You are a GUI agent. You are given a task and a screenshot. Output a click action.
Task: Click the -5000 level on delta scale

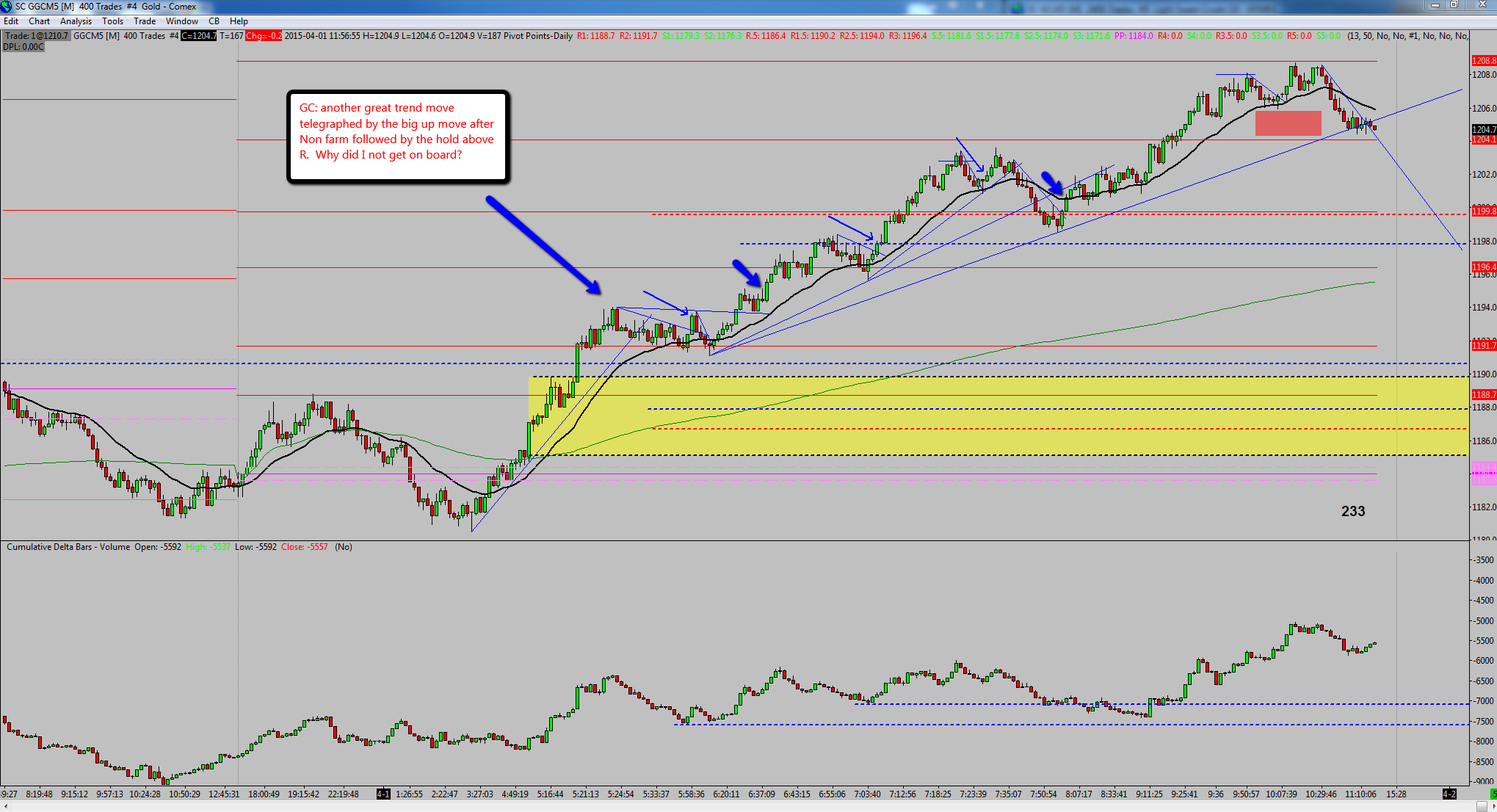(x=1484, y=620)
